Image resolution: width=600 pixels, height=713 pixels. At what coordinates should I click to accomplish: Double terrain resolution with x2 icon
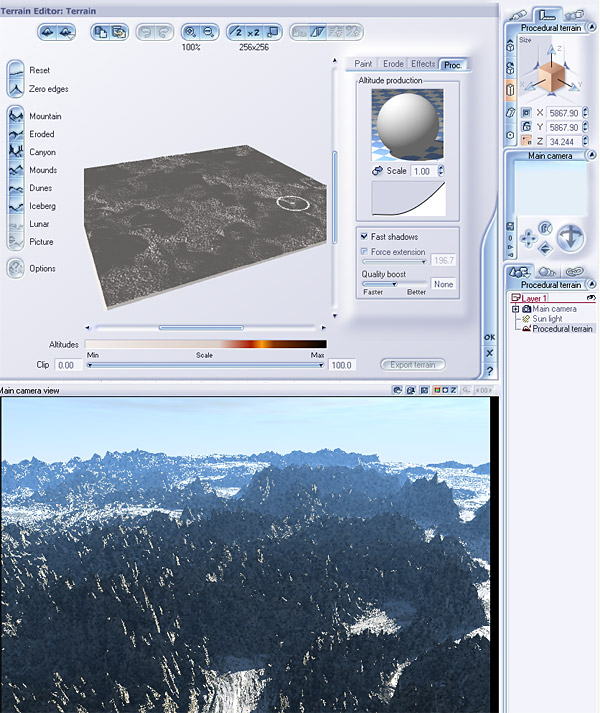pos(254,32)
